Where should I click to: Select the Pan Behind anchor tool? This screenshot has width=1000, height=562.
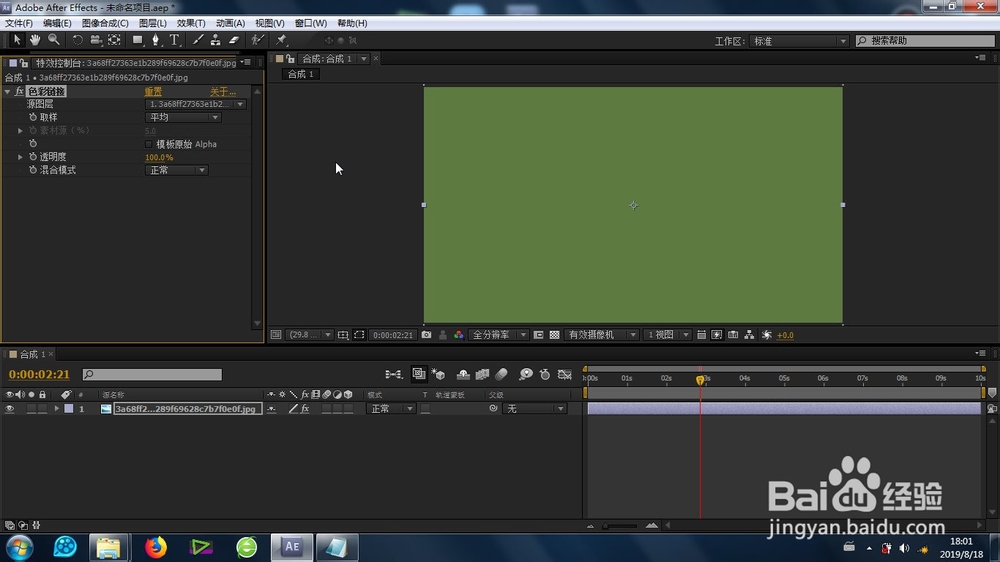(114, 40)
